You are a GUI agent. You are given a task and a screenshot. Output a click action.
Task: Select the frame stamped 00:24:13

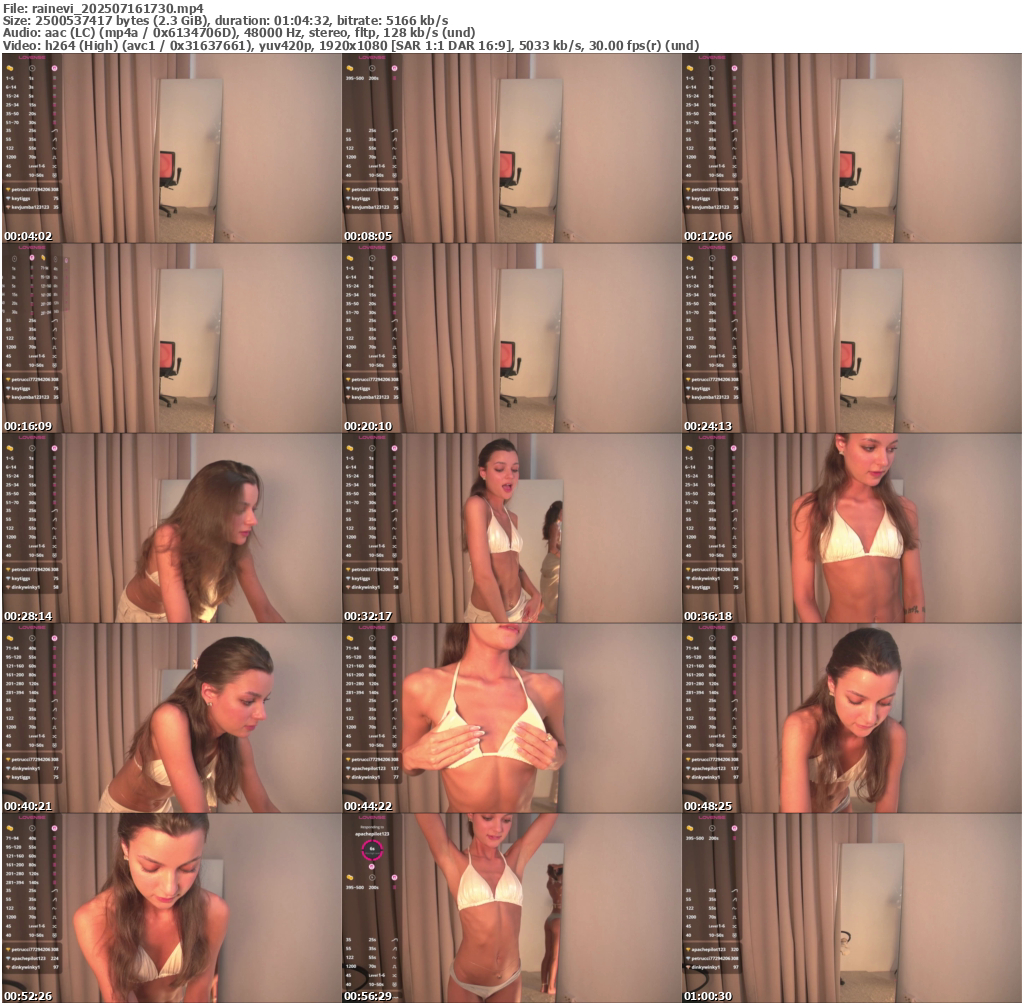[852, 338]
